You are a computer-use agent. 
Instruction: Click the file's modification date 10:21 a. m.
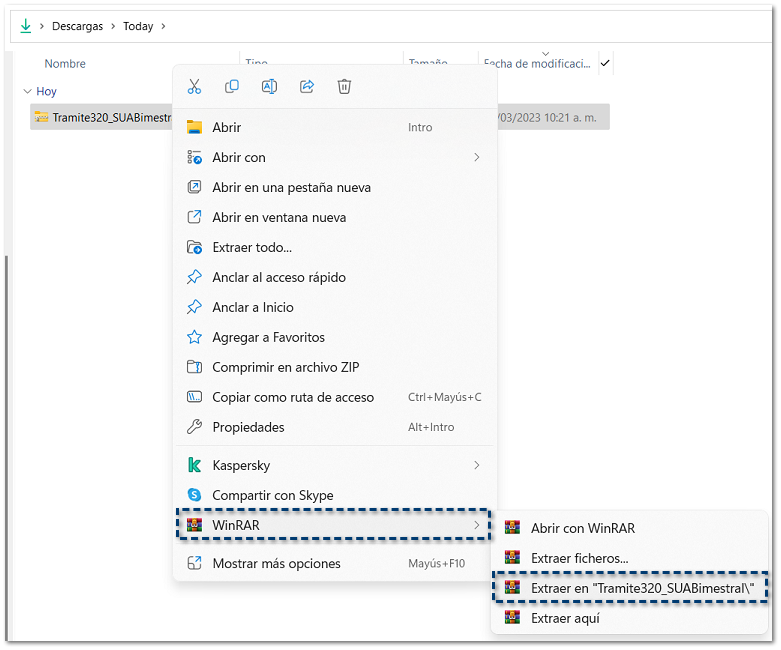coord(547,118)
